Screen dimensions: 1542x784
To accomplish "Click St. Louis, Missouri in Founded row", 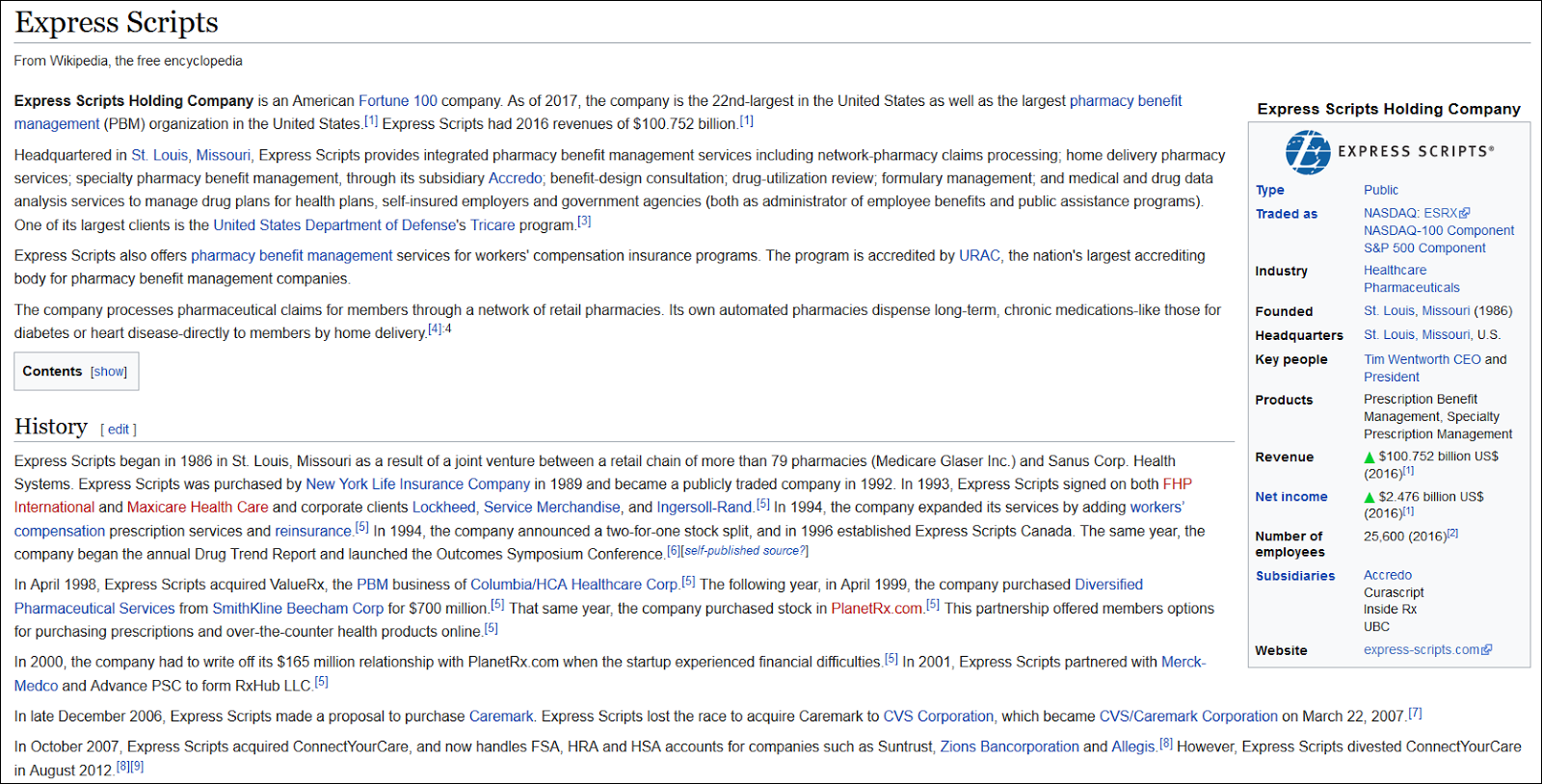I will point(1417,311).
